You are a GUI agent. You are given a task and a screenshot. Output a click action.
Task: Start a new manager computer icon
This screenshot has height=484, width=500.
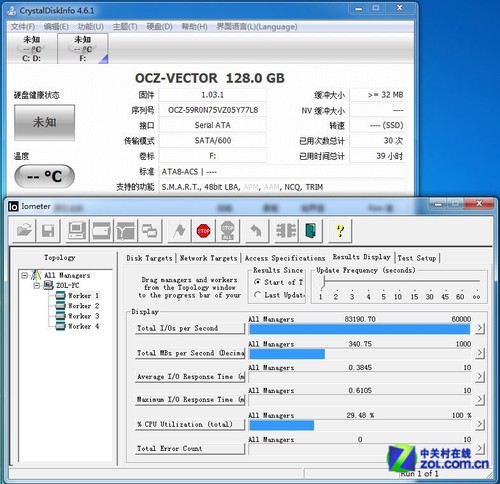[77, 230]
